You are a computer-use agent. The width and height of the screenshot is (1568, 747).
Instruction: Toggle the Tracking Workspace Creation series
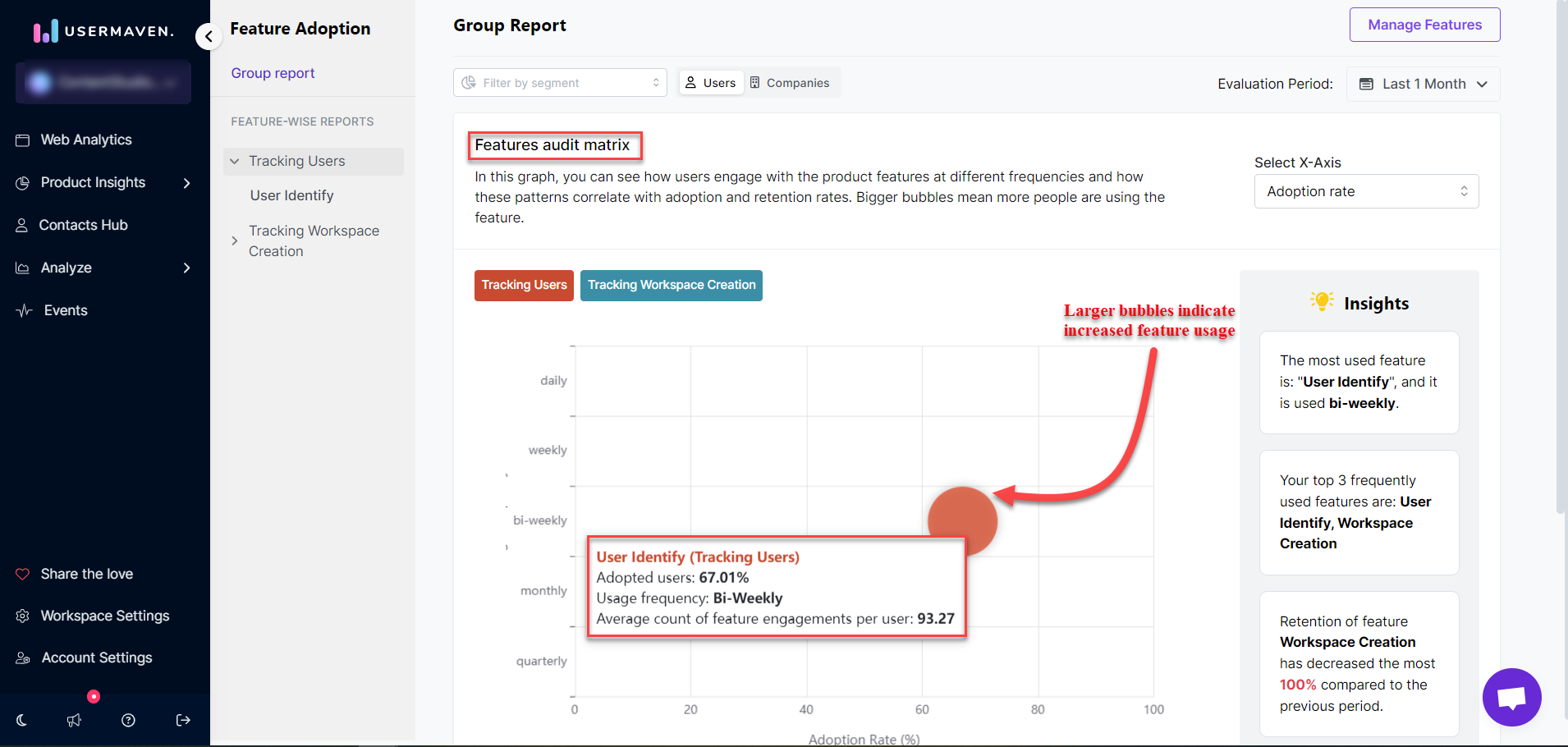(671, 285)
